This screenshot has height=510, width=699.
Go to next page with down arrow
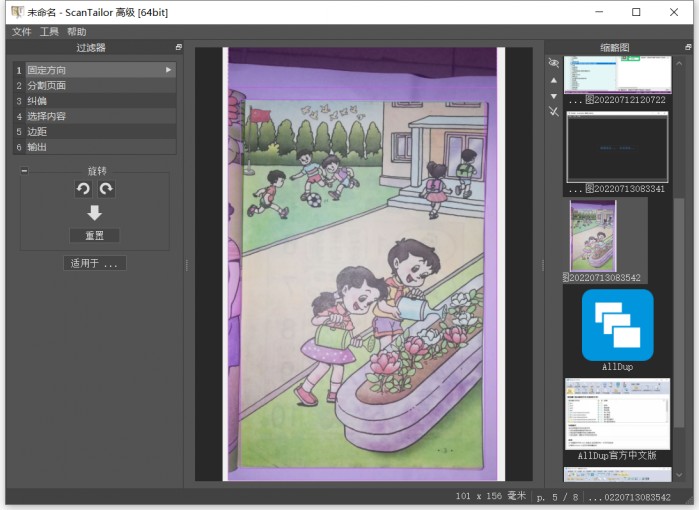pos(554,96)
